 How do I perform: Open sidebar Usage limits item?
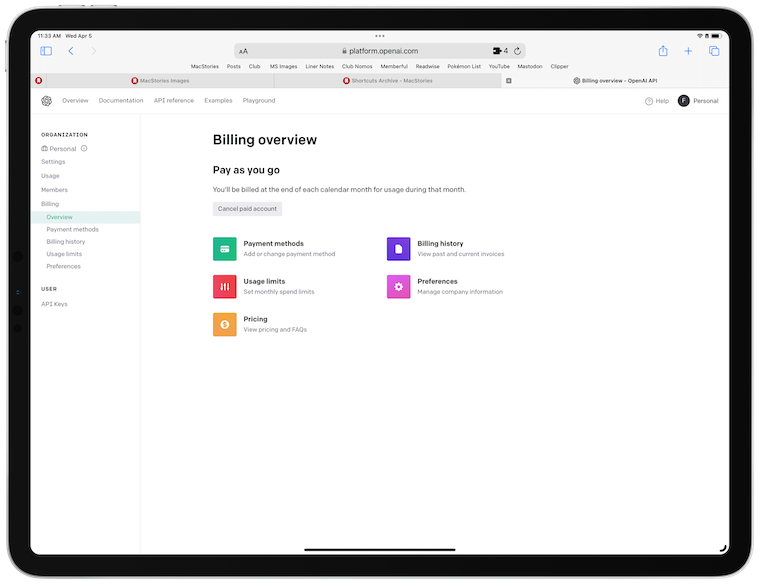[64, 254]
